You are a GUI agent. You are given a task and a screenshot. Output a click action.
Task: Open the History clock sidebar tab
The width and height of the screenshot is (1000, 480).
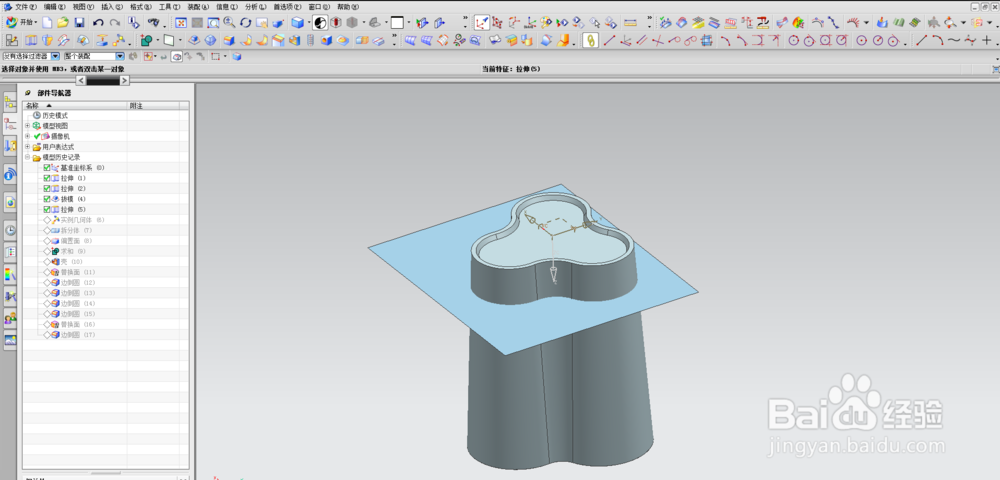pyautogui.click(x=10, y=230)
